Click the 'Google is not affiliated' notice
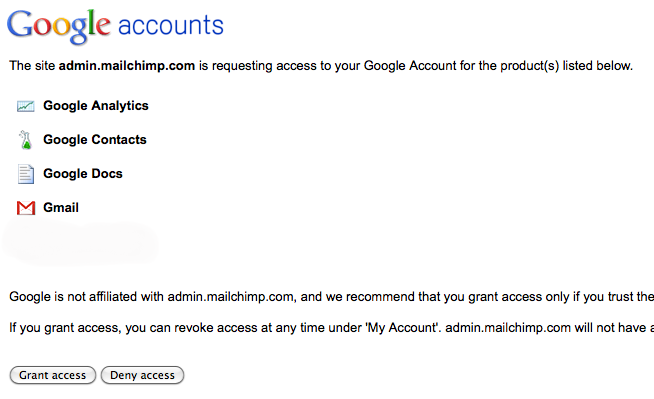 (331, 297)
